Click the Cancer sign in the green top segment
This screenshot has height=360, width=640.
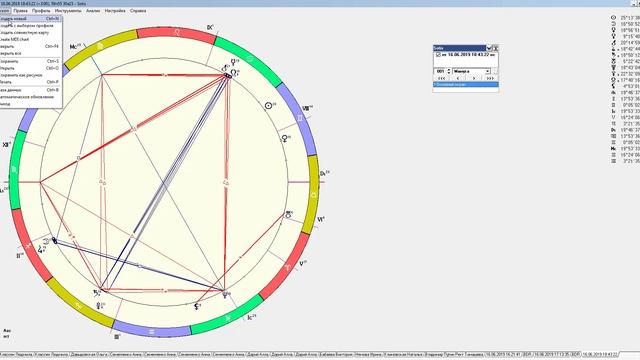pyautogui.click(x=250, y=59)
